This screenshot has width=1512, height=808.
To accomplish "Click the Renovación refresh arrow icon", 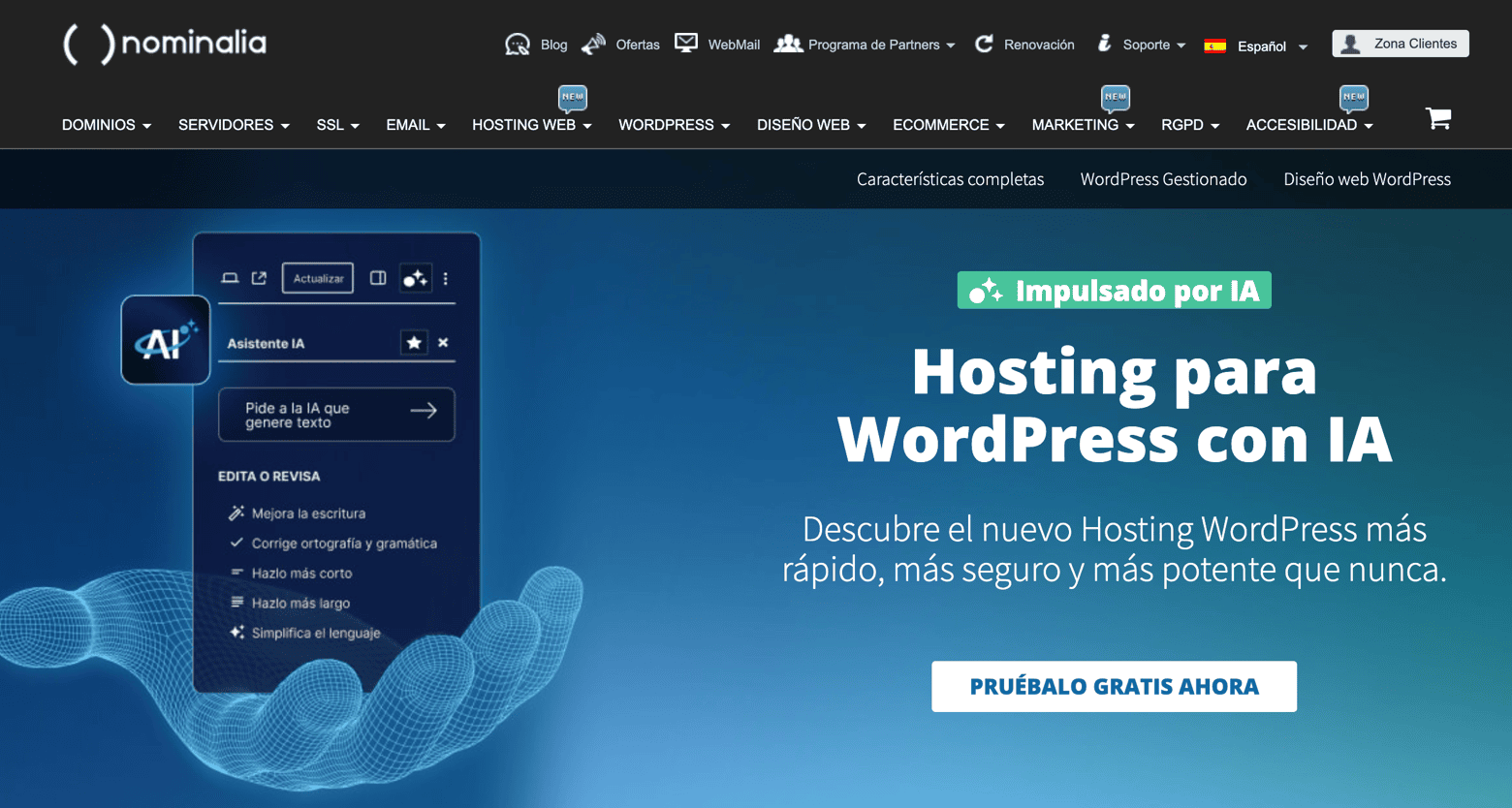I will pos(984,44).
